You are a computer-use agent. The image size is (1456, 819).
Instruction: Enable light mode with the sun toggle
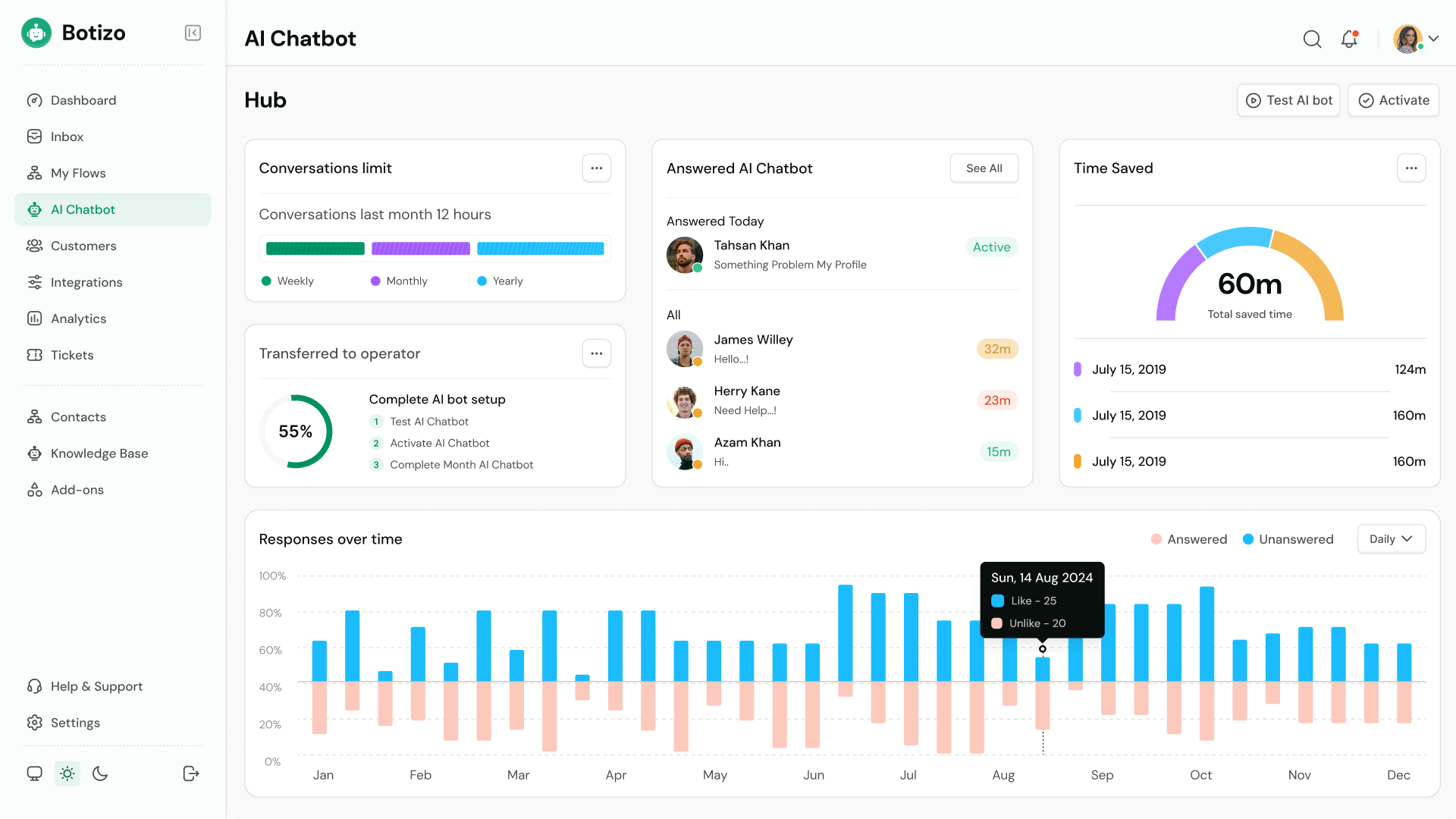67,773
